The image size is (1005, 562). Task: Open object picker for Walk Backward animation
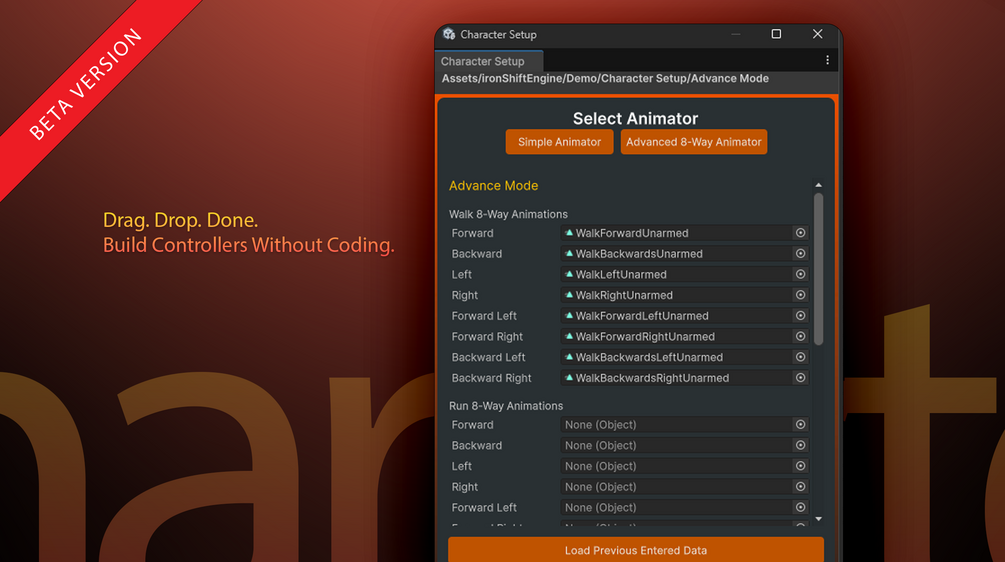(x=800, y=254)
